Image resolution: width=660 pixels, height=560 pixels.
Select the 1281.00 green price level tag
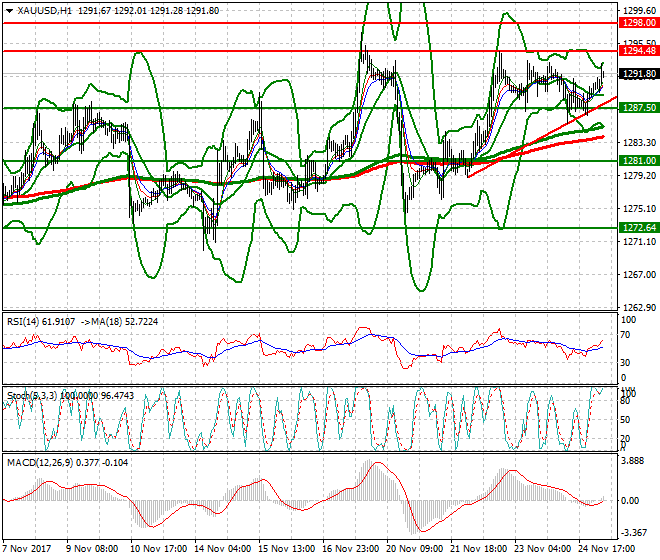[638, 160]
